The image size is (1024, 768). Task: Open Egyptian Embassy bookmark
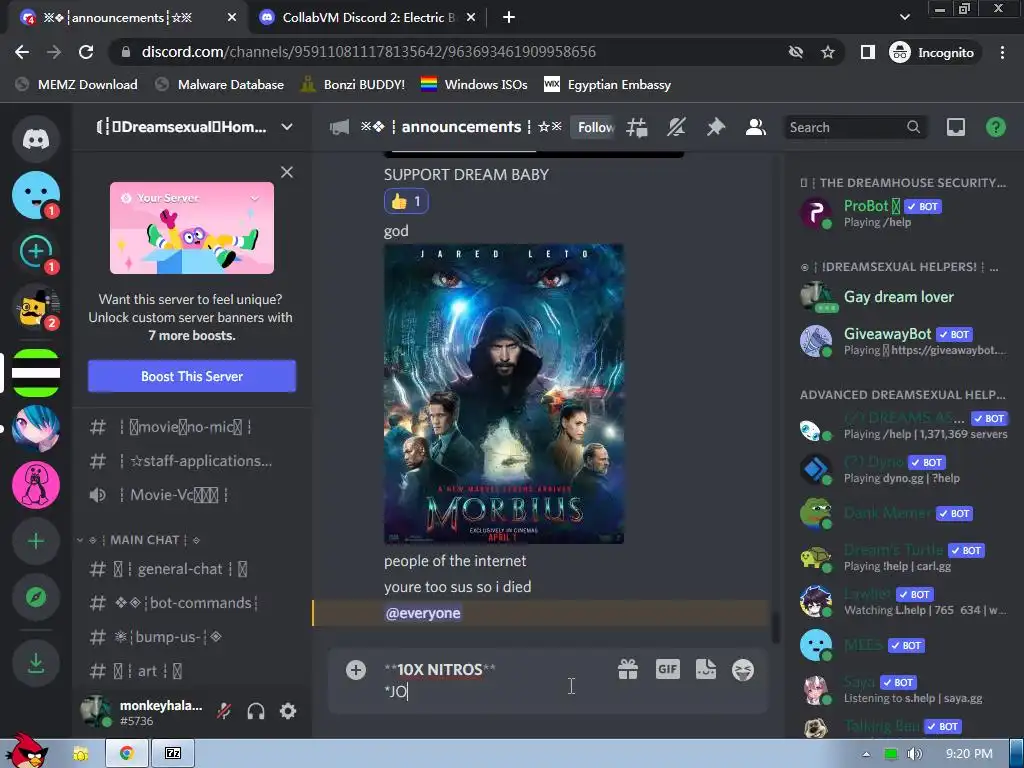(x=607, y=85)
